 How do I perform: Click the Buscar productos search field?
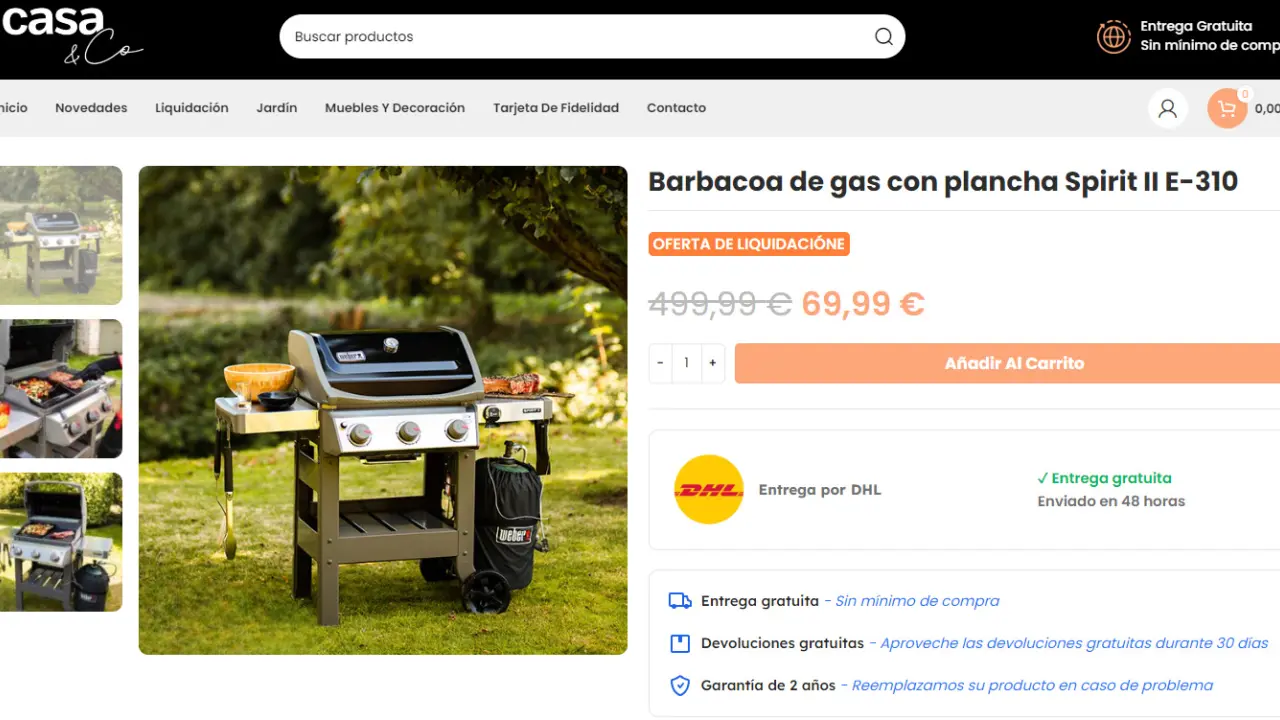pos(592,37)
